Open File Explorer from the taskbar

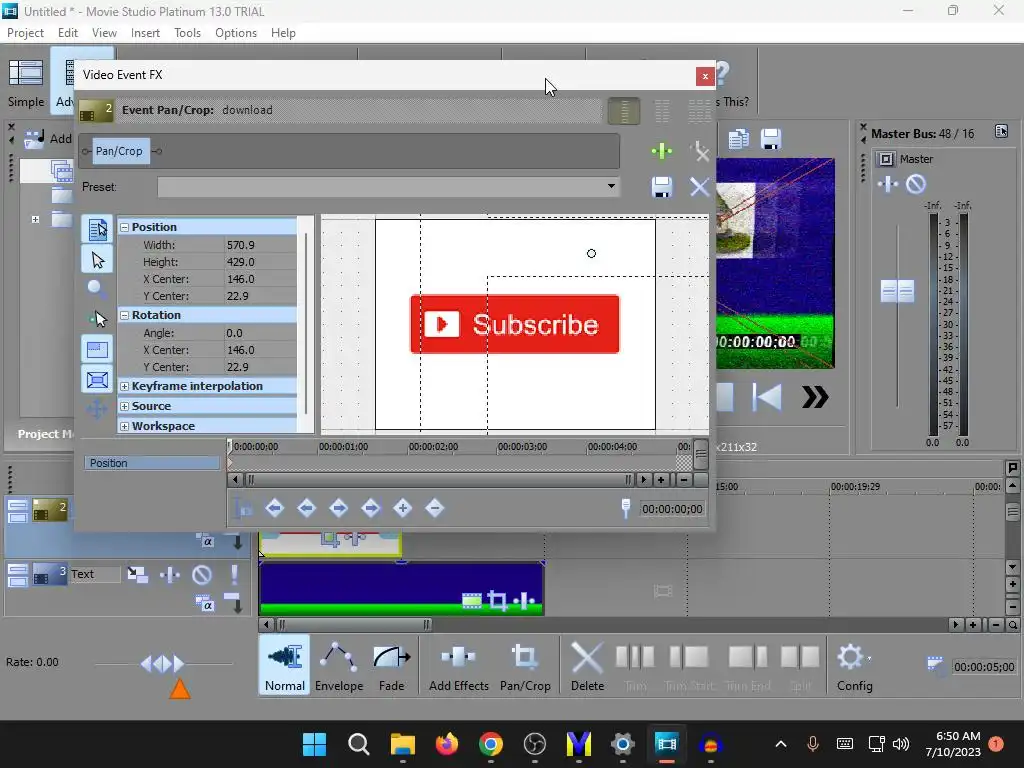coord(402,744)
